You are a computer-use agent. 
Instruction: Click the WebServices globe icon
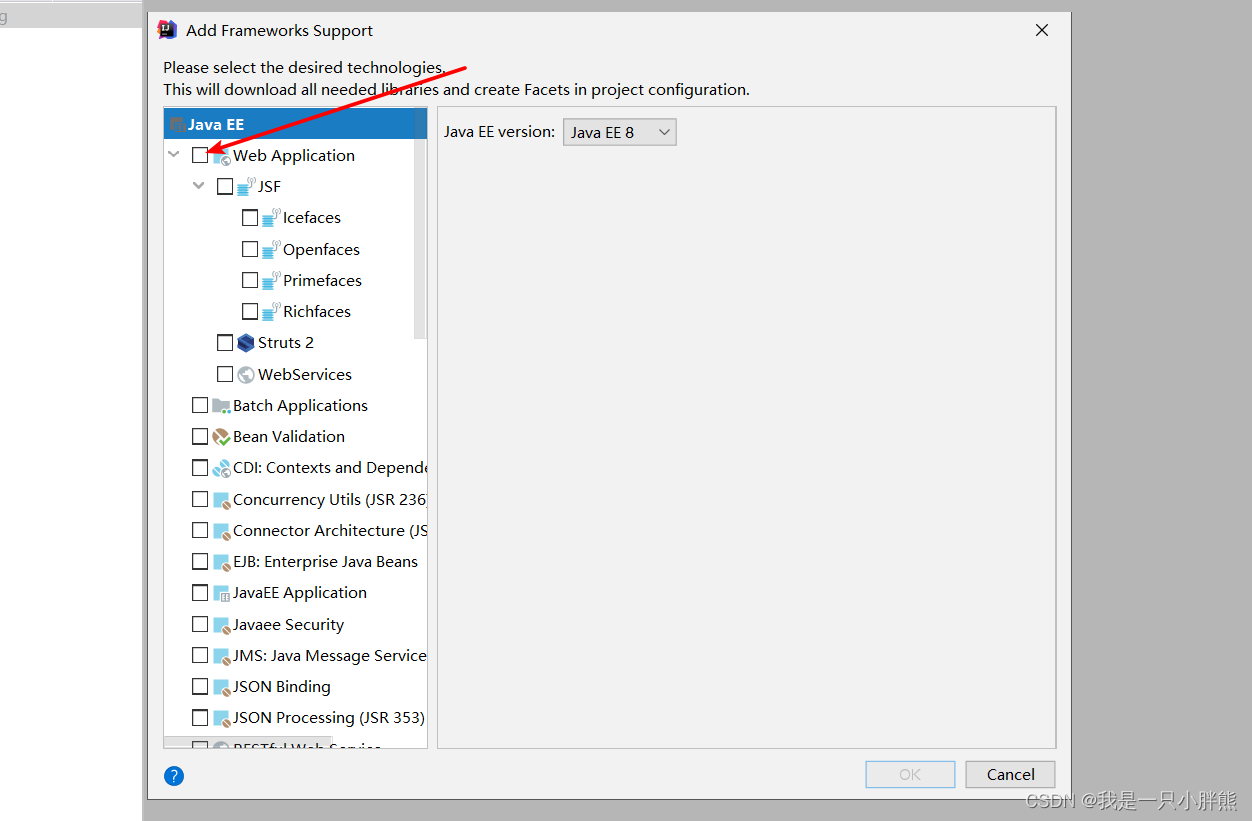pos(246,375)
